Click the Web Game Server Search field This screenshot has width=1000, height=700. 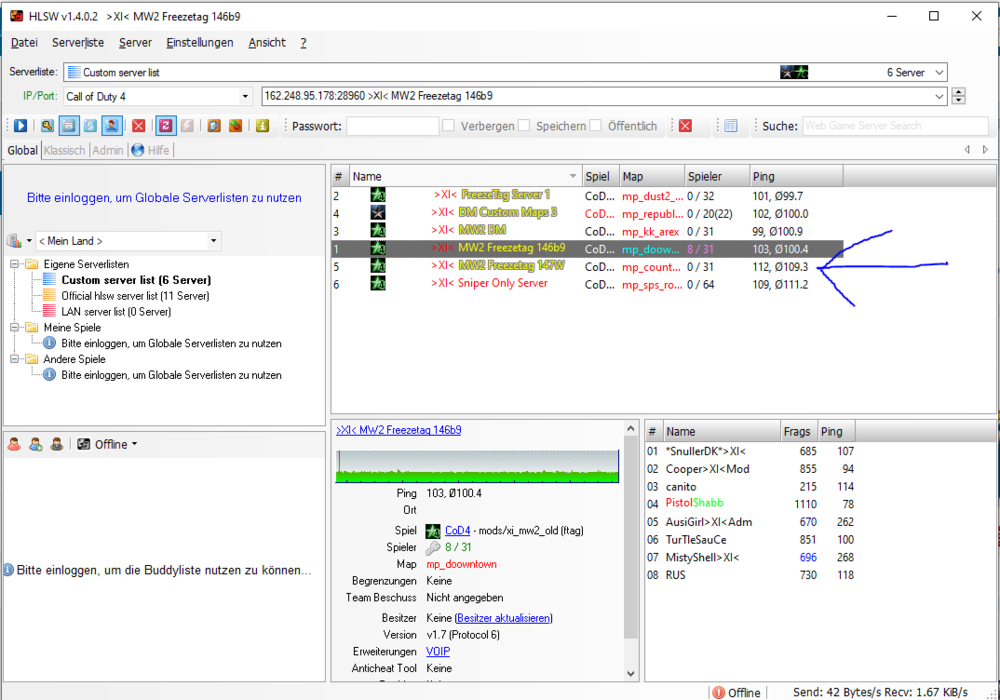click(896, 126)
